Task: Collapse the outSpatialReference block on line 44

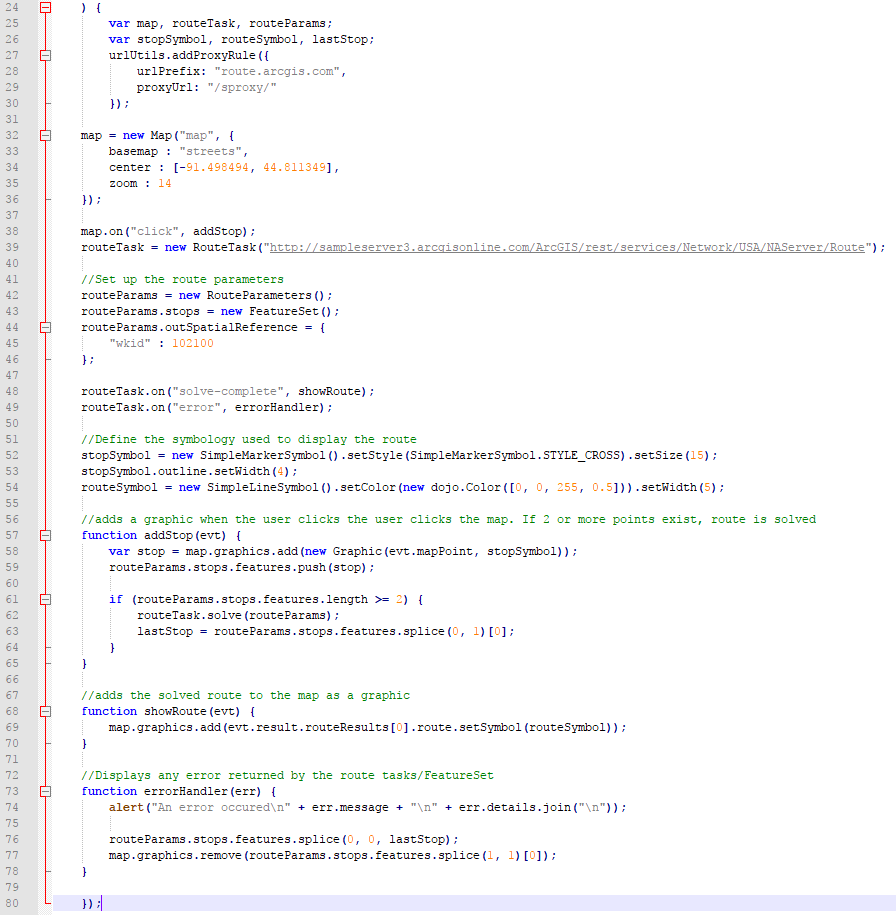Action: (46, 327)
